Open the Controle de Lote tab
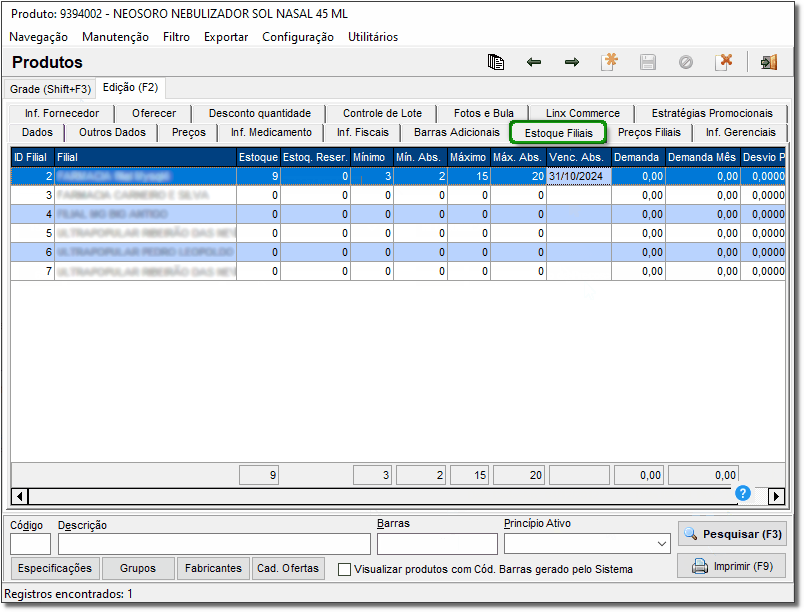Viewport: 804px width, 612px height. point(383,113)
